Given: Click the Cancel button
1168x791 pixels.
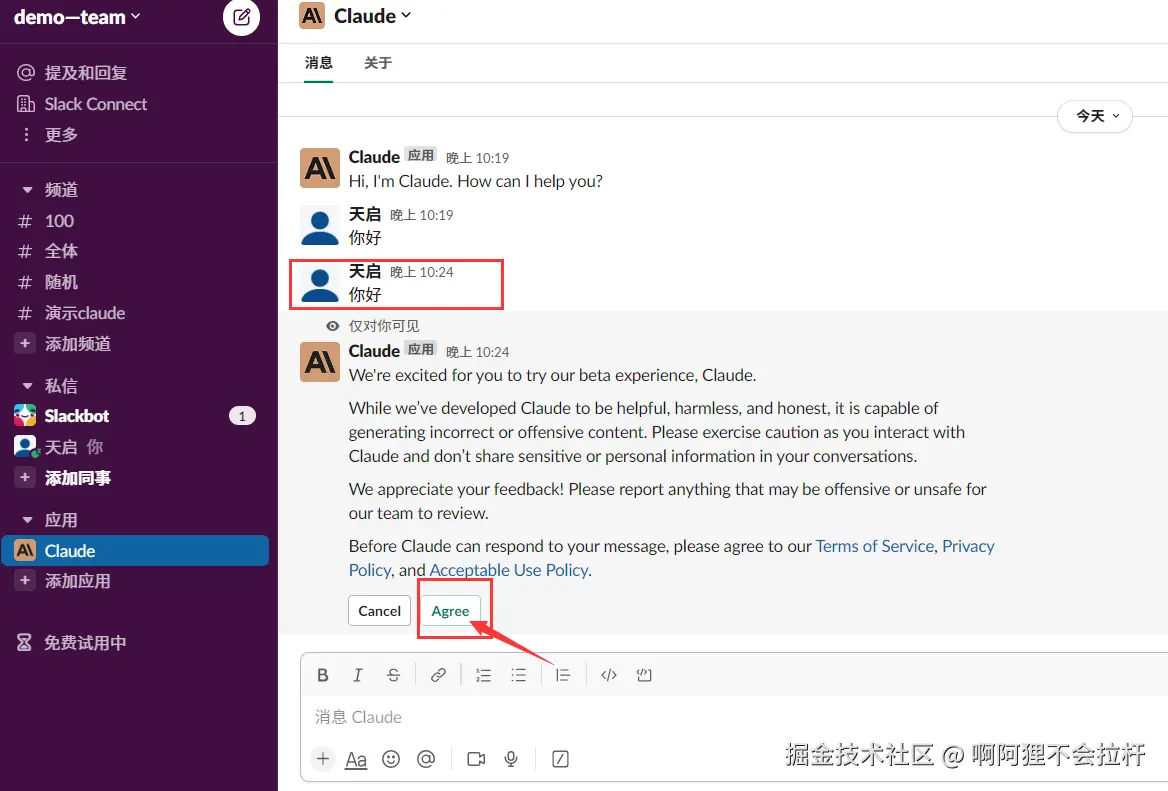Looking at the screenshot, I should 379,611.
